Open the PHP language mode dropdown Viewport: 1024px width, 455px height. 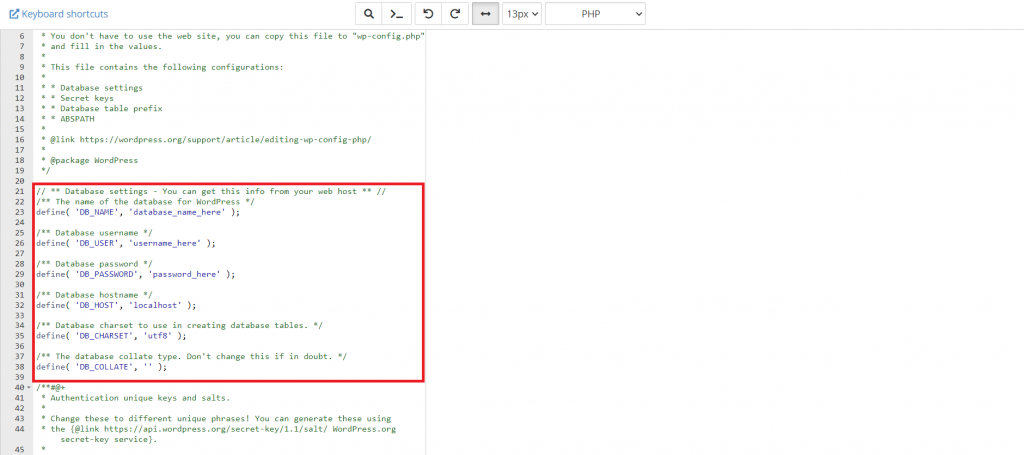tap(595, 14)
